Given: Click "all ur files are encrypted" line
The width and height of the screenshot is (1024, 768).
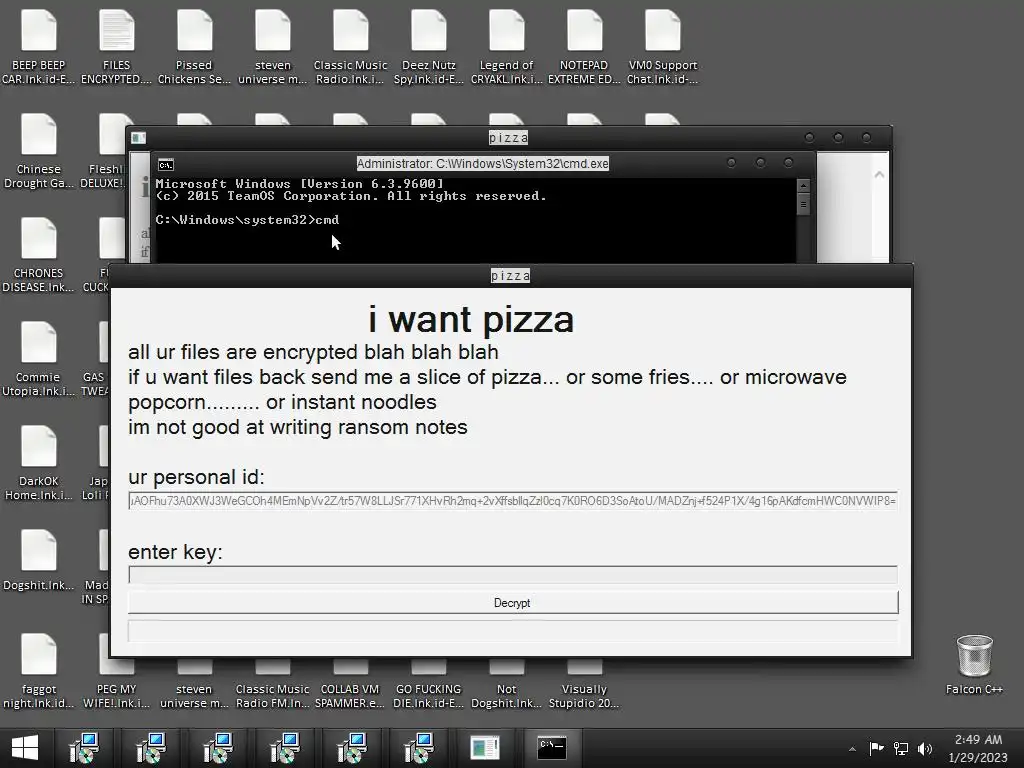Looking at the screenshot, I should 313,352.
